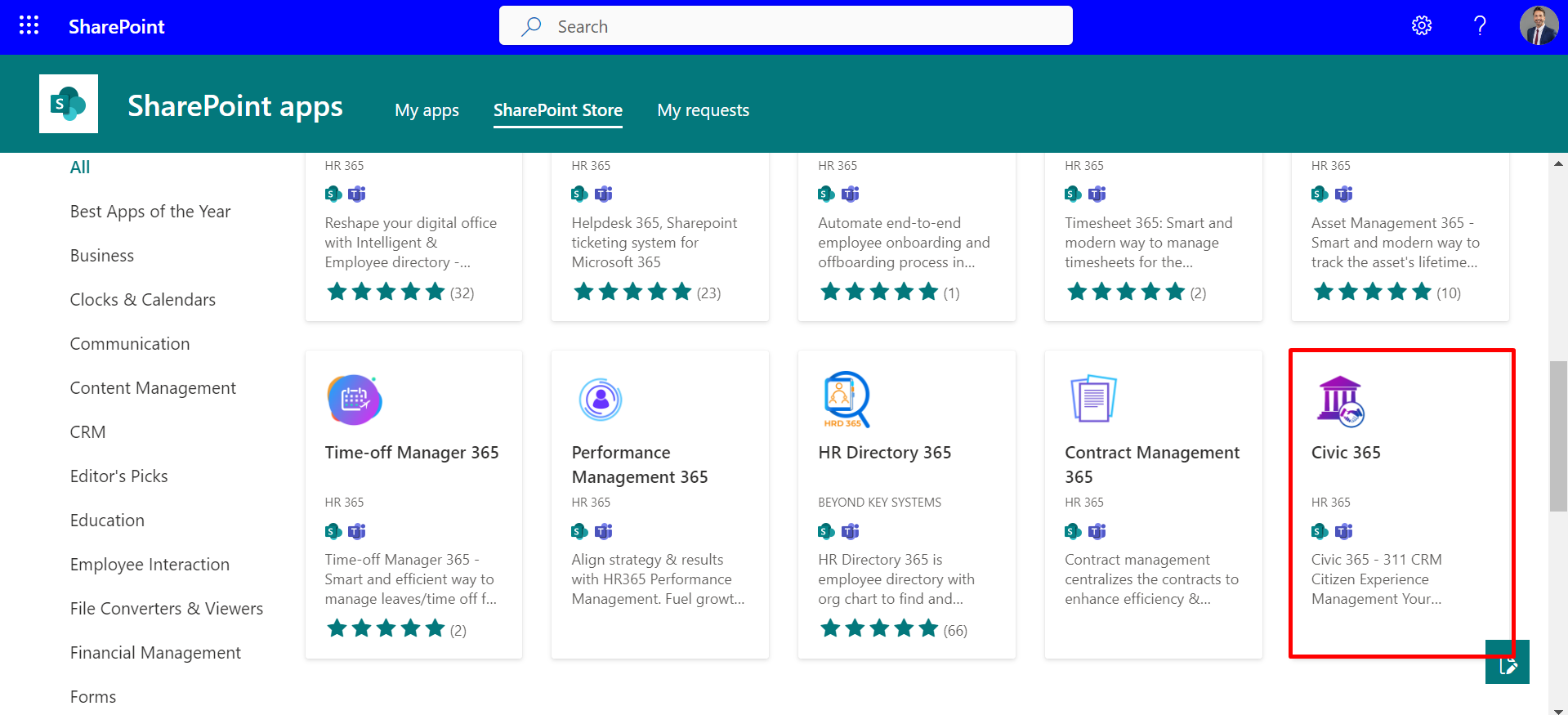The height and width of the screenshot is (715, 1568).
Task: Click SharePoint badge on employee onboarding card
Action: click(826, 194)
